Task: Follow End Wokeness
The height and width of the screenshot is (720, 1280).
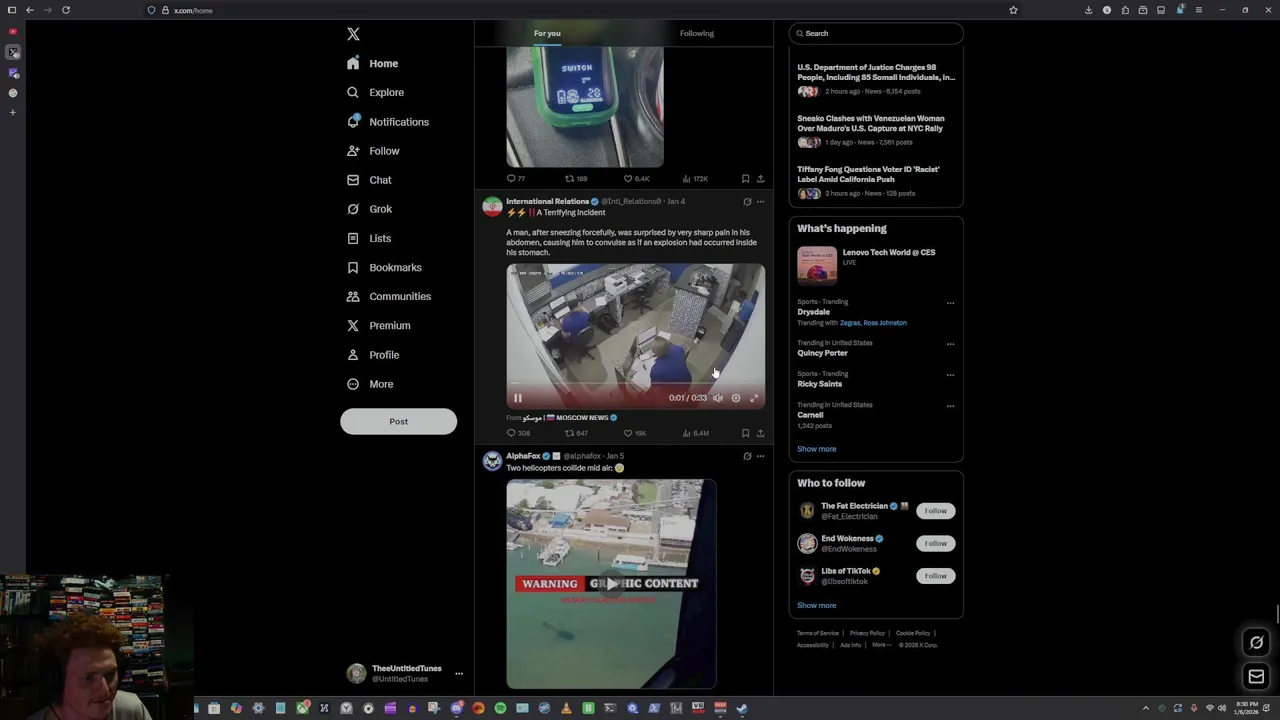Action: tap(935, 543)
